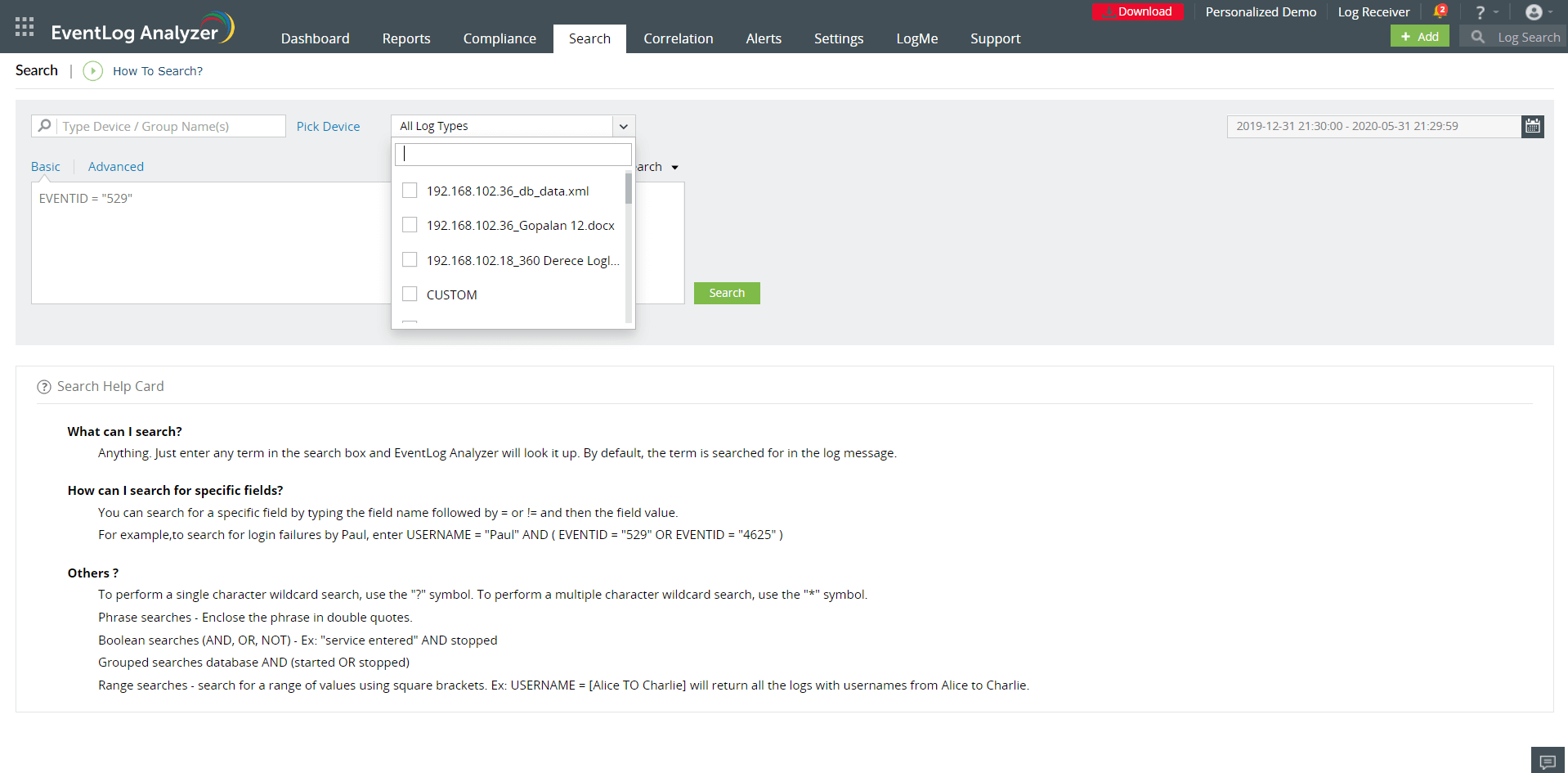The image size is (1568, 773).
Task: Click the "Others ?" heading
Action: coord(93,573)
